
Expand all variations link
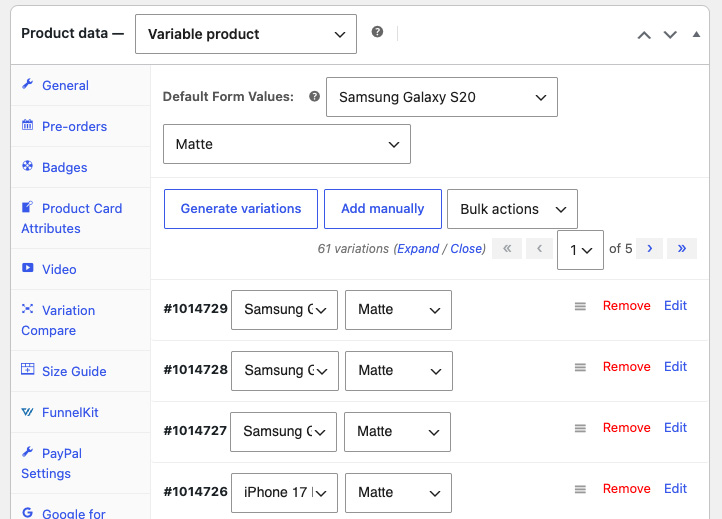[x=418, y=249]
